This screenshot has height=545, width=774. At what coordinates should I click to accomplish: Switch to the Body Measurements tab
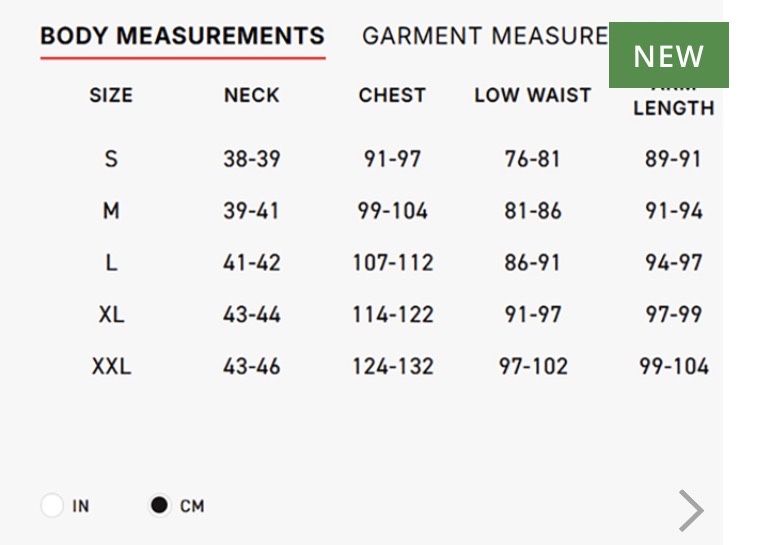click(182, 37)
